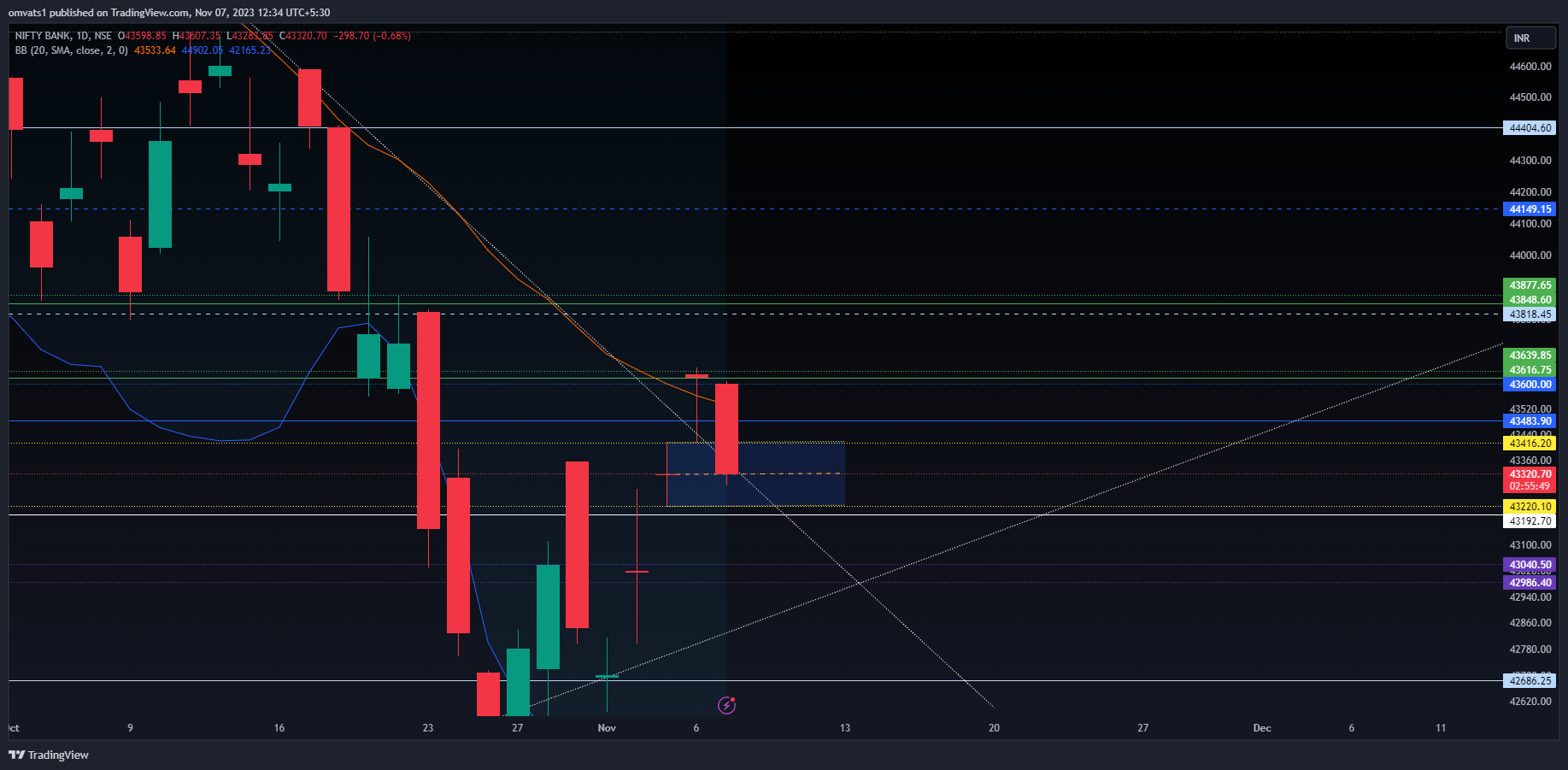Click the purple 43040.50 price label
This screenshot has height=770, width=1568.
1530,565
